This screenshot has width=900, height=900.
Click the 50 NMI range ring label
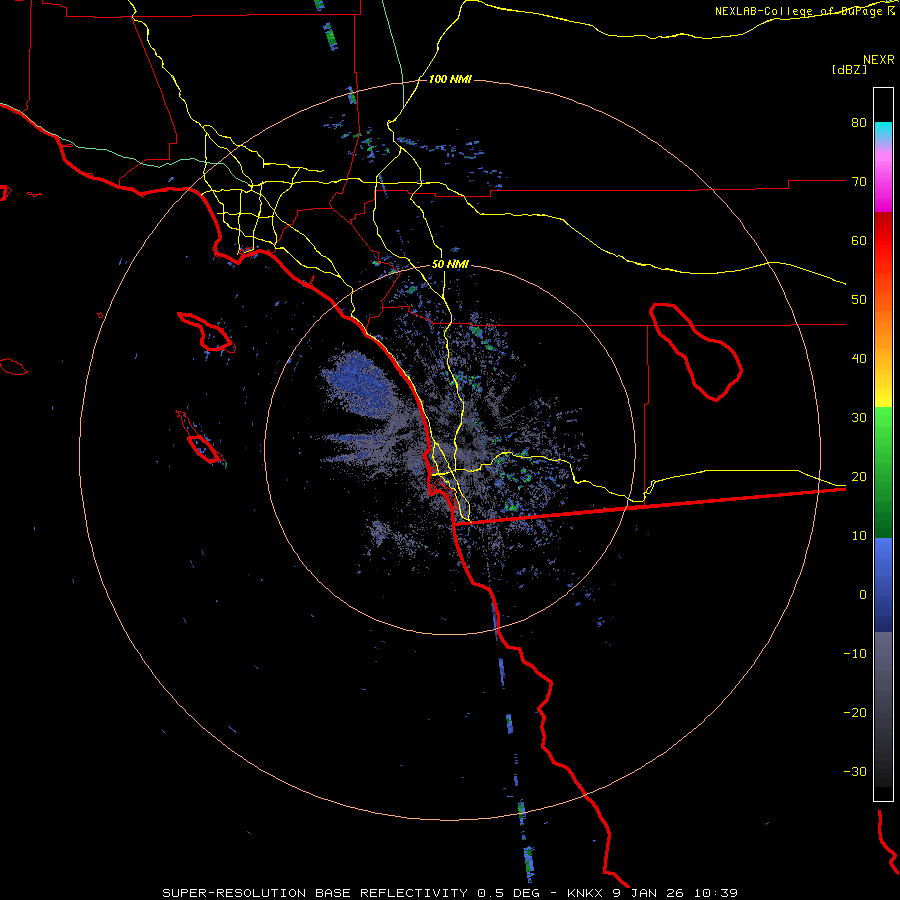(450, 265)
